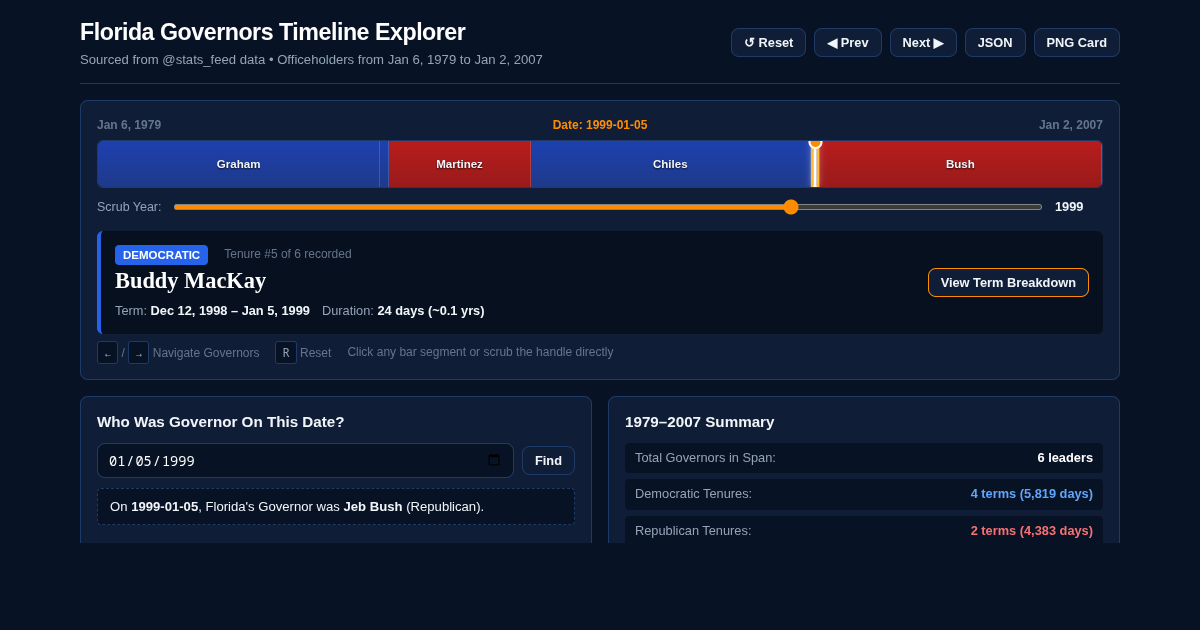
Task: Click the 'Date: 1999-01-05' label
Action: click(600, 125)
